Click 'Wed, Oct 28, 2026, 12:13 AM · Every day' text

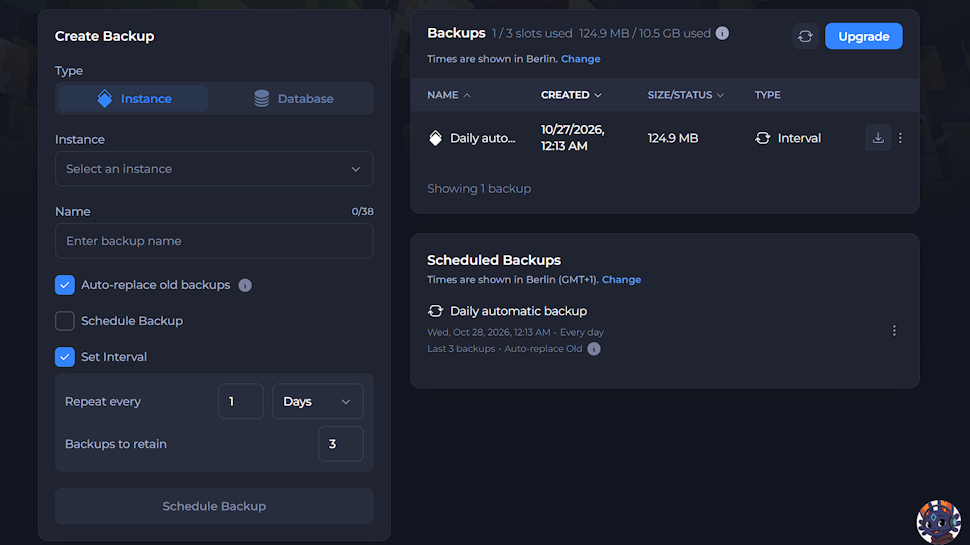coord(515,332)
